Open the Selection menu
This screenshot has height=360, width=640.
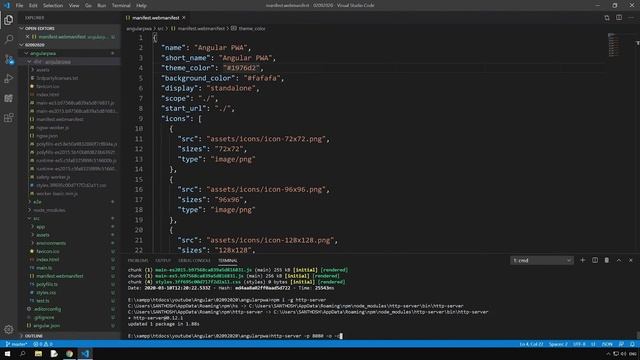point(53,5)
